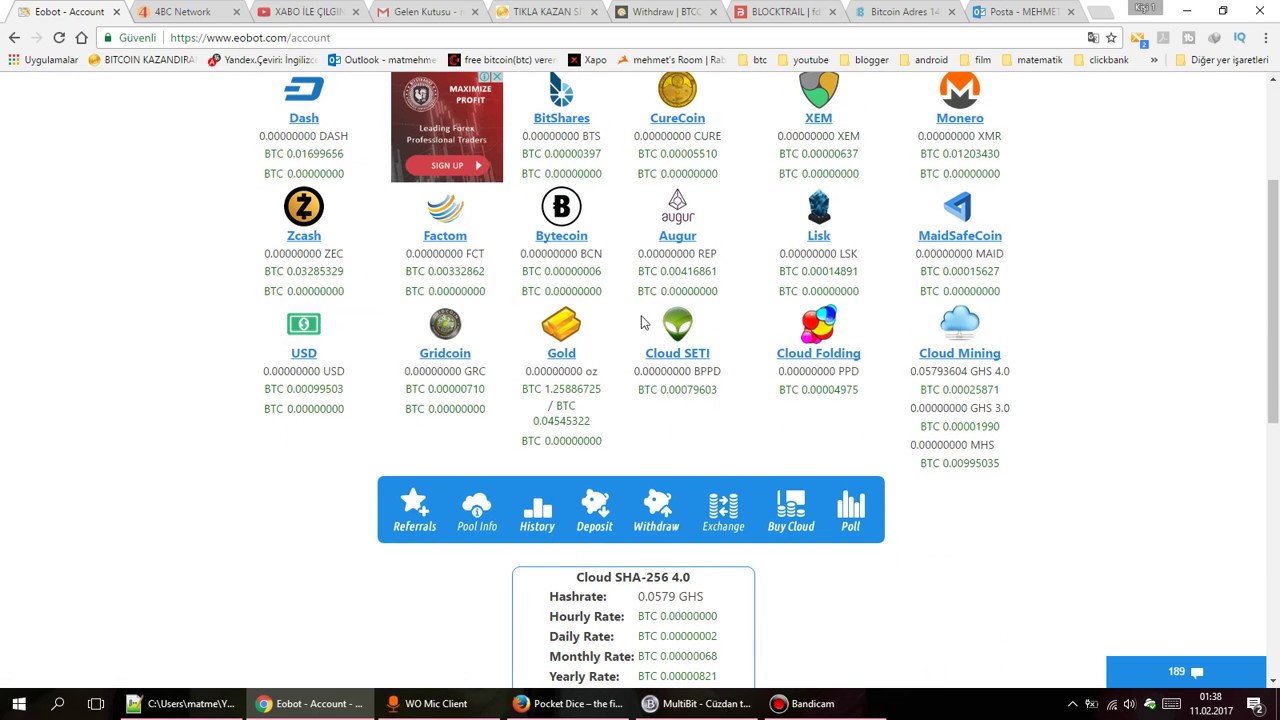1280x720 pixels.
Task: Switch to the Posta - MEHMET tab
Action: point(1023,12)
